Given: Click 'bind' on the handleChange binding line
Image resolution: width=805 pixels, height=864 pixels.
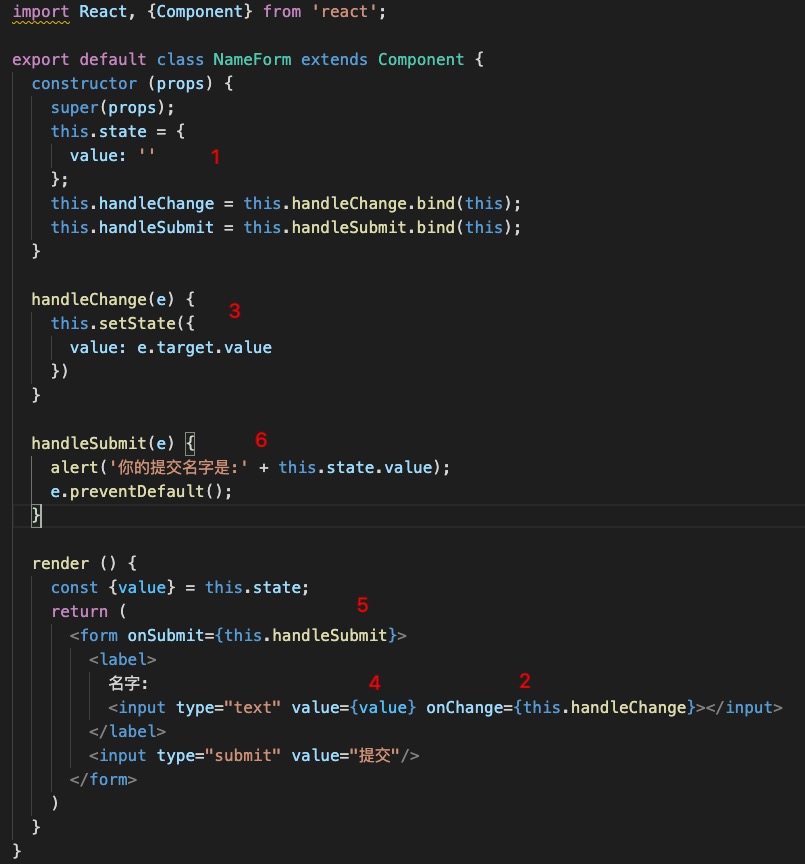Looking at the screenshot, I should 435,204.
